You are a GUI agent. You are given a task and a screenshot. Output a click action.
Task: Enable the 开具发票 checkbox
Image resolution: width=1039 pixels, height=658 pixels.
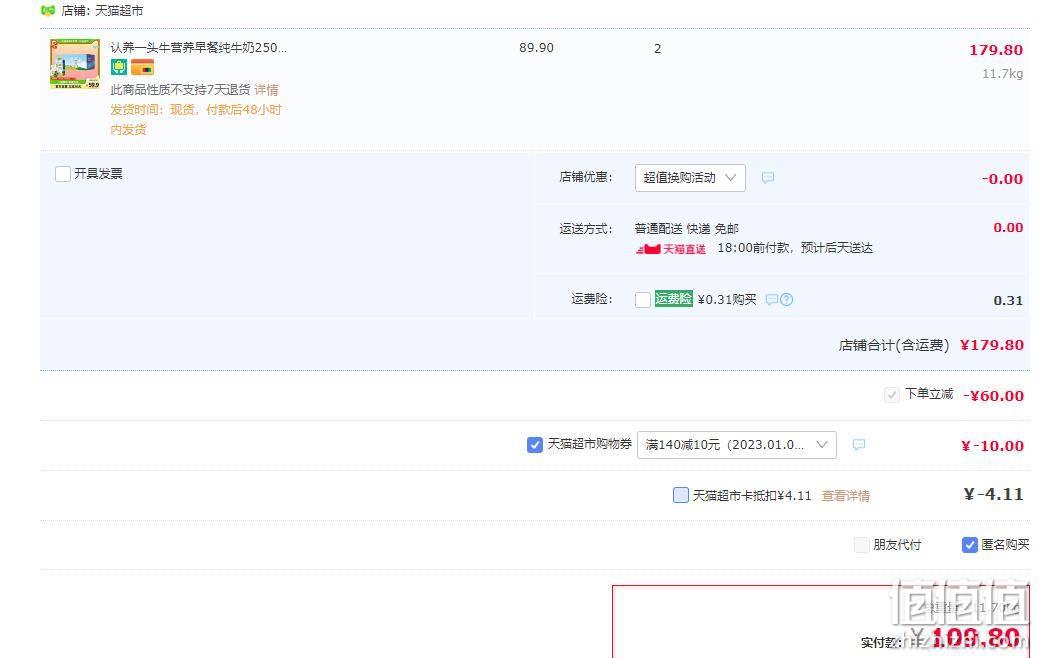click(x=63, y=174)
